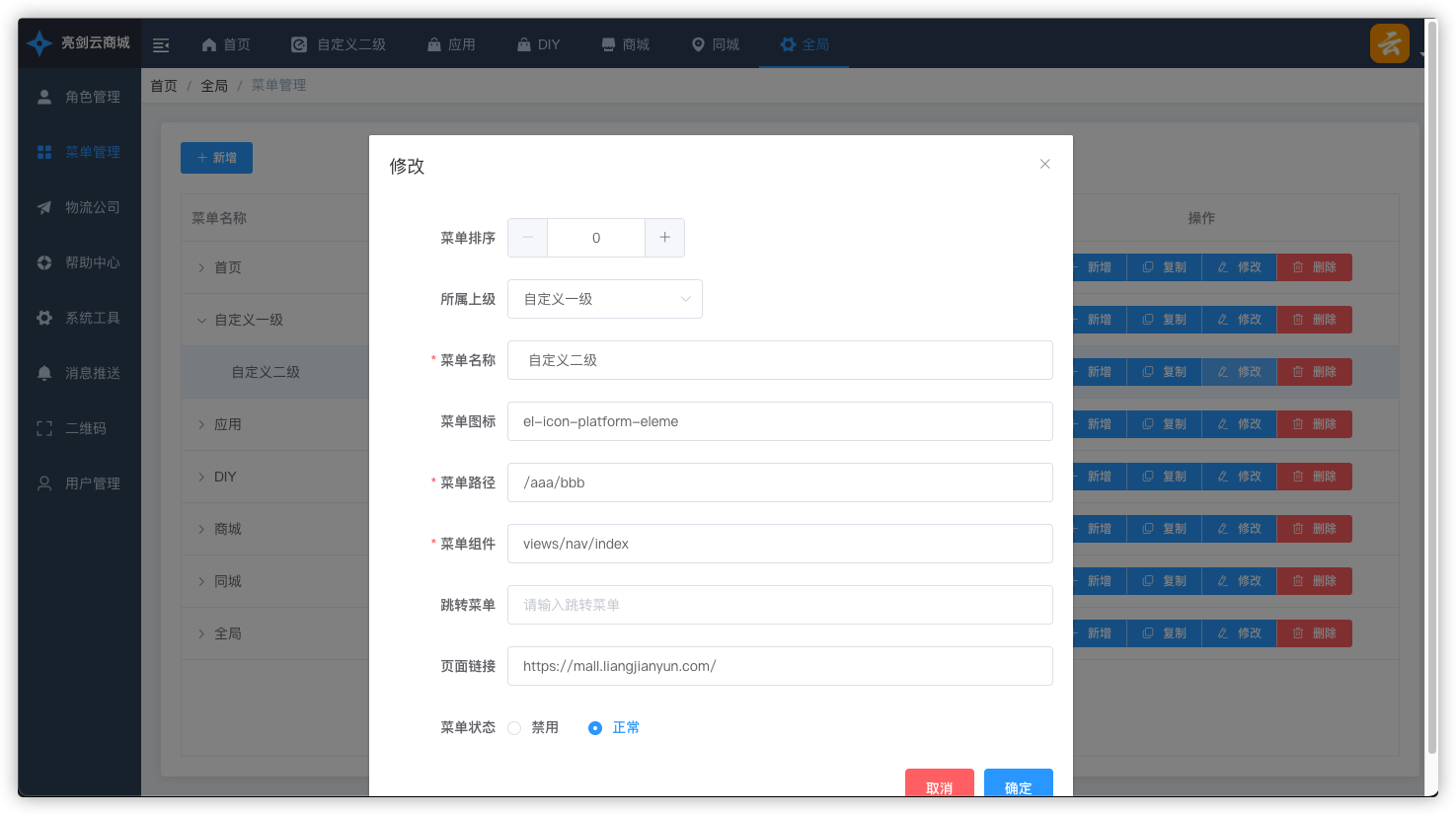Open 帮助中心 in the sidebar
This screenshot has width=1456, height=815.
pos(79,262)
